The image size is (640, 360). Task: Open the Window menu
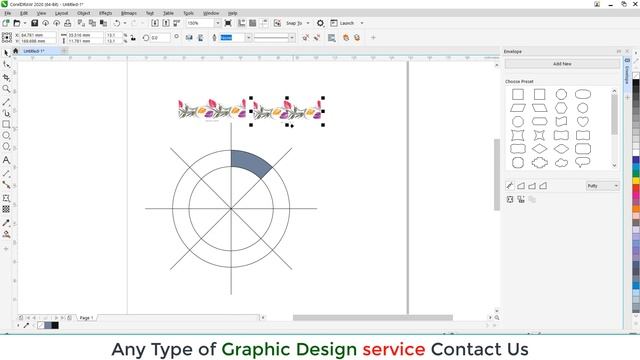coord(211,13)
